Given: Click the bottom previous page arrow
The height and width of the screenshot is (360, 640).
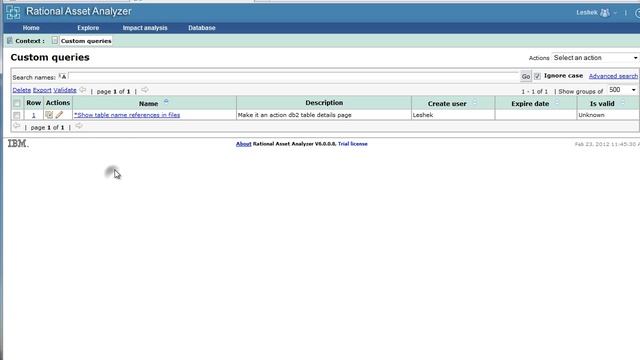Looking at the screenshot, I should click(x=16, y=126).
